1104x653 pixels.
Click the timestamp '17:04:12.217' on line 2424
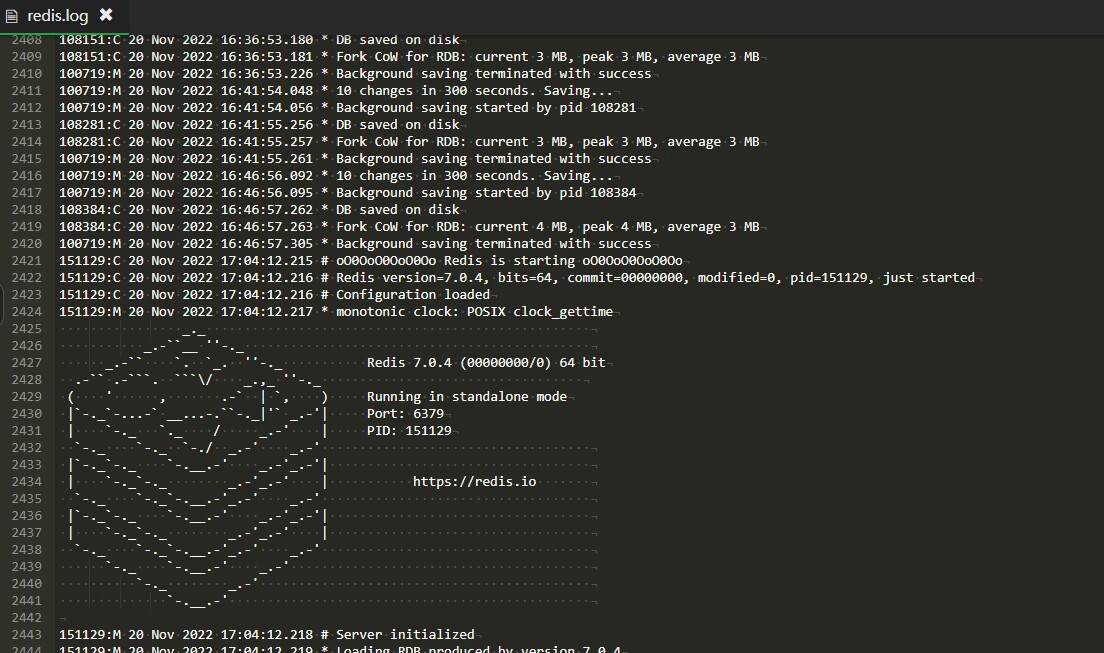[x=267, y=311]
